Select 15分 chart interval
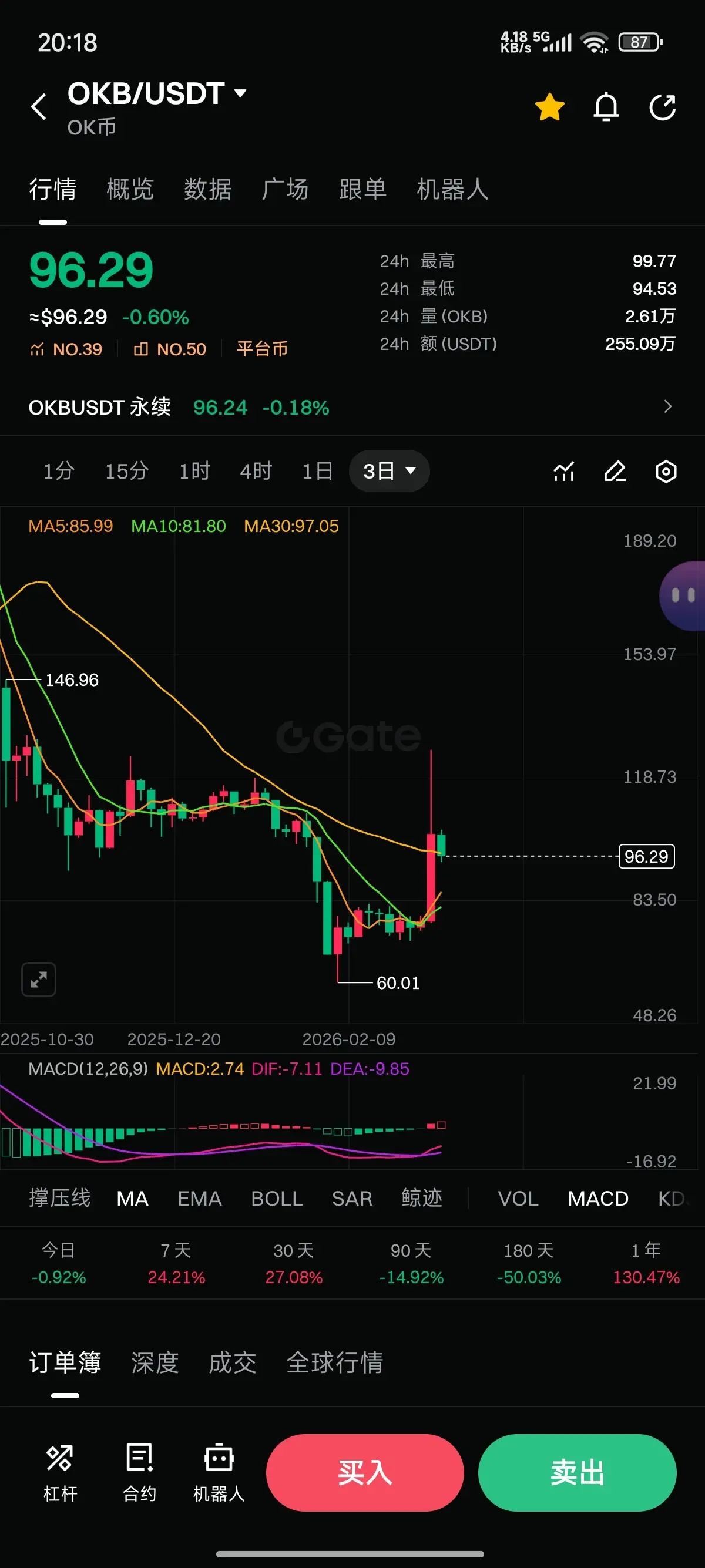The height and width of the screenshot is (1568, 705). point(127,471)
